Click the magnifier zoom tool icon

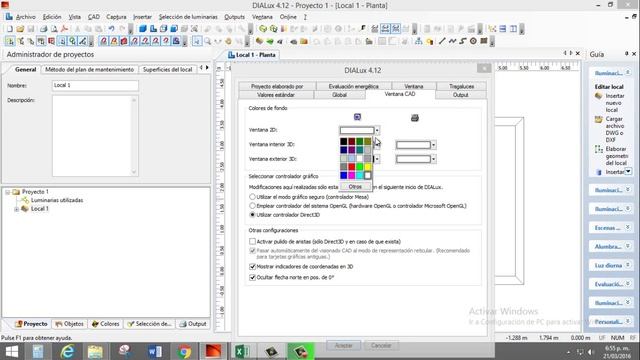(x=208, y=41)
